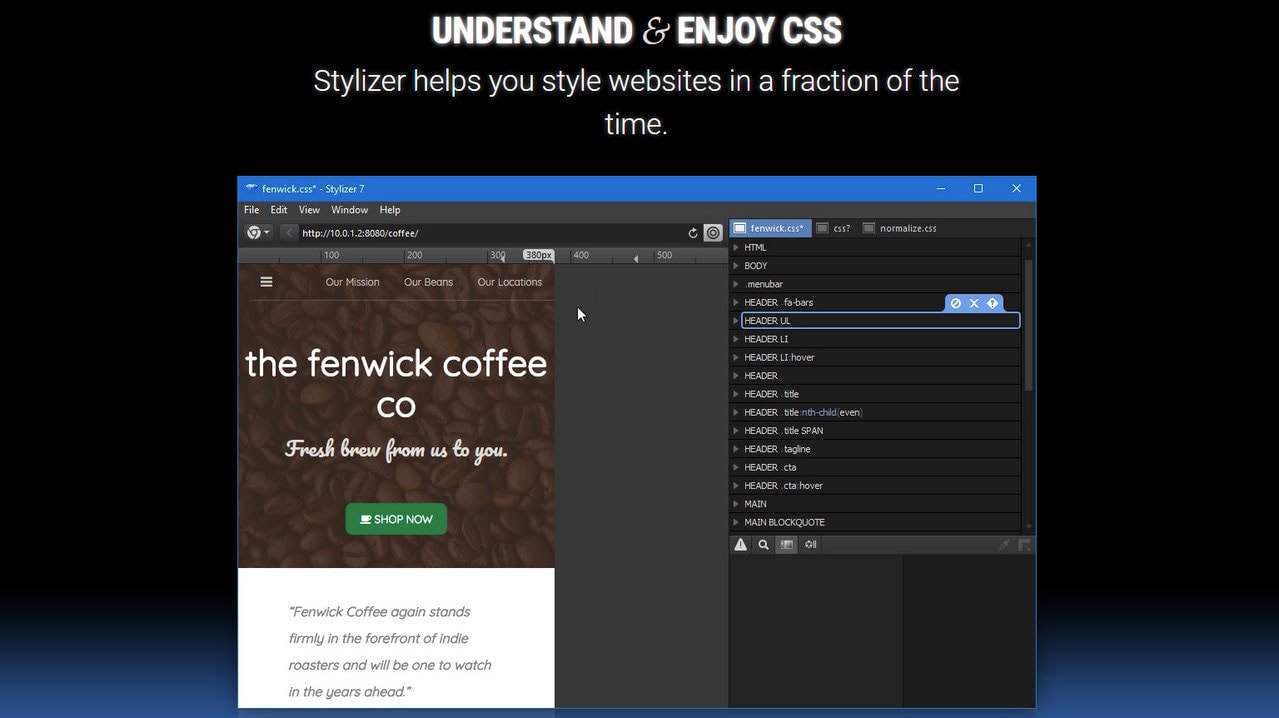Expand the HTML rule
The image size is (1279, 718).
point(736,247)
